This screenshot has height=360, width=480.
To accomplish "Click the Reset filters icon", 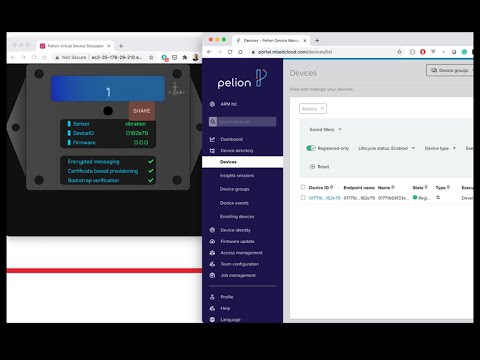I will click(312, 166).
